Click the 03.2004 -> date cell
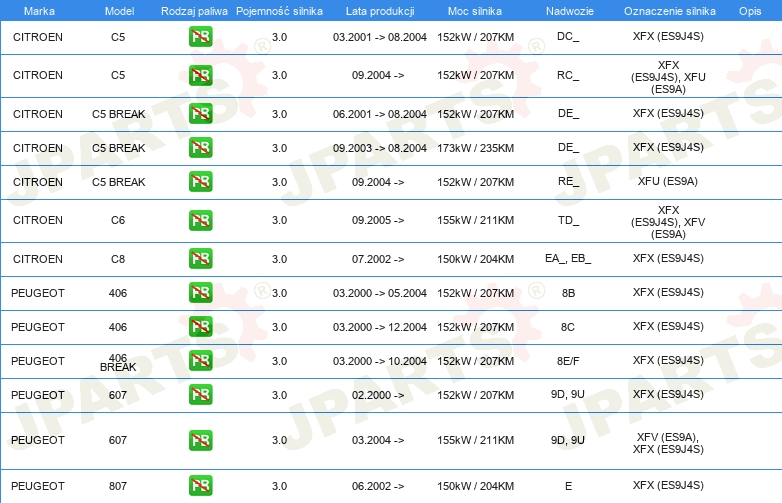Viewport: 782px width, 503px height. click(378, 440)
